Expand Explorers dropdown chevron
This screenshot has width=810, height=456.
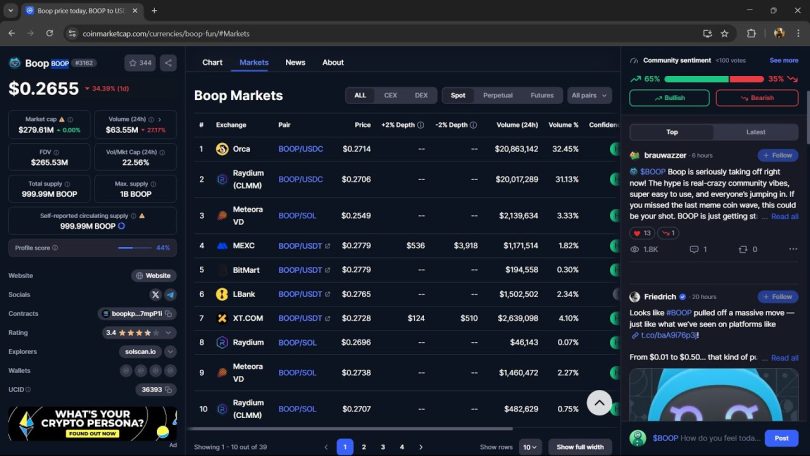click(x=170, y=352)
